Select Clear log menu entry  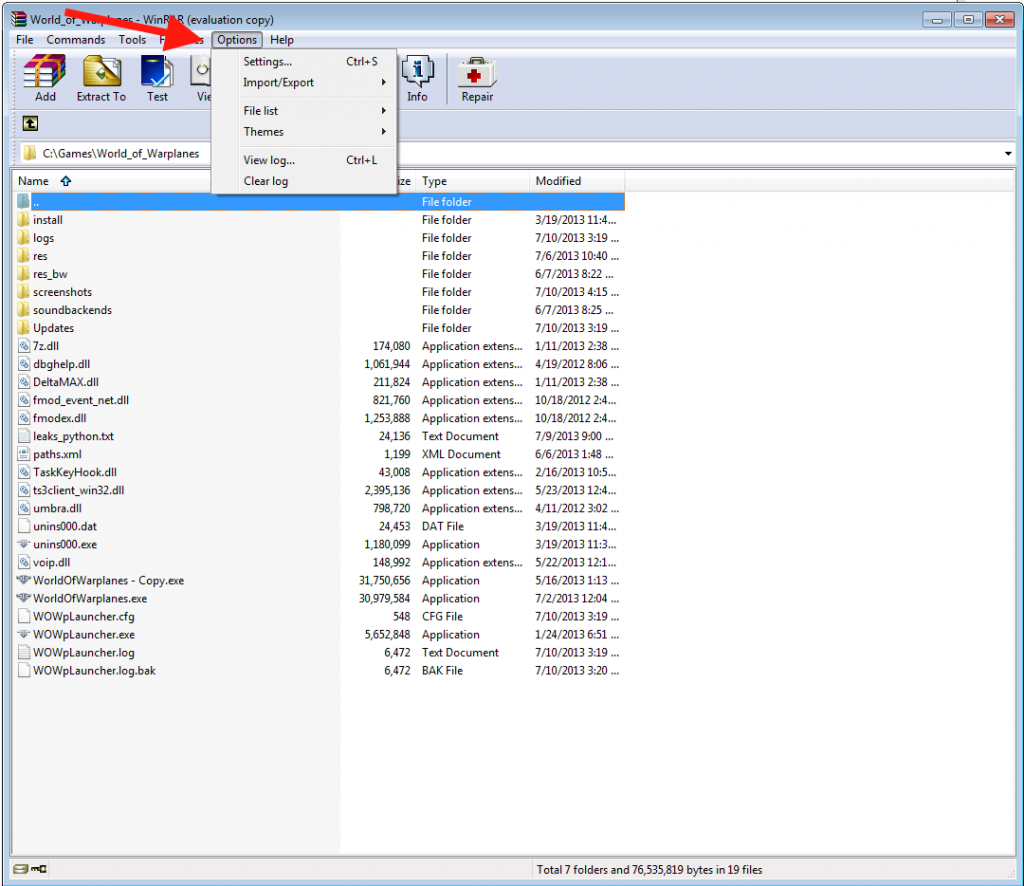[x=305, y=181]
